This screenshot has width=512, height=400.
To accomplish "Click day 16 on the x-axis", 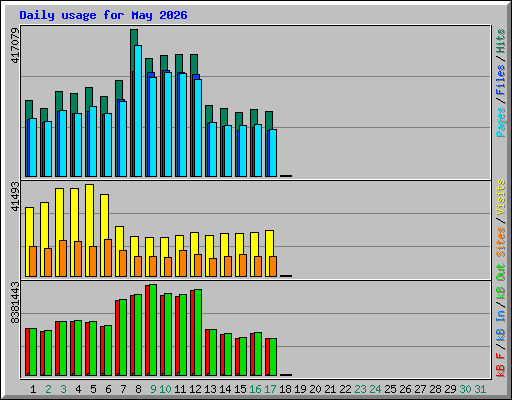I will [x=255, y=389].
